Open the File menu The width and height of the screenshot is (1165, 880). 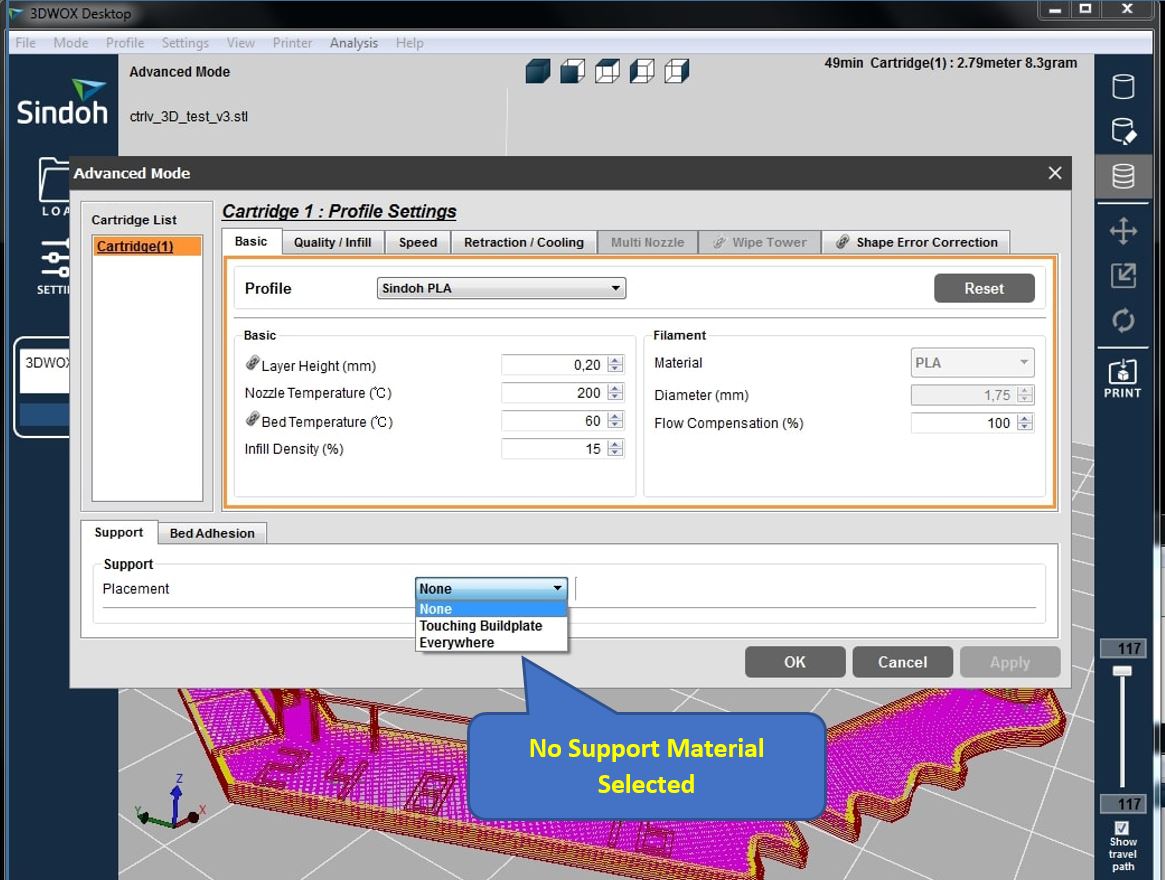point(25,43)
